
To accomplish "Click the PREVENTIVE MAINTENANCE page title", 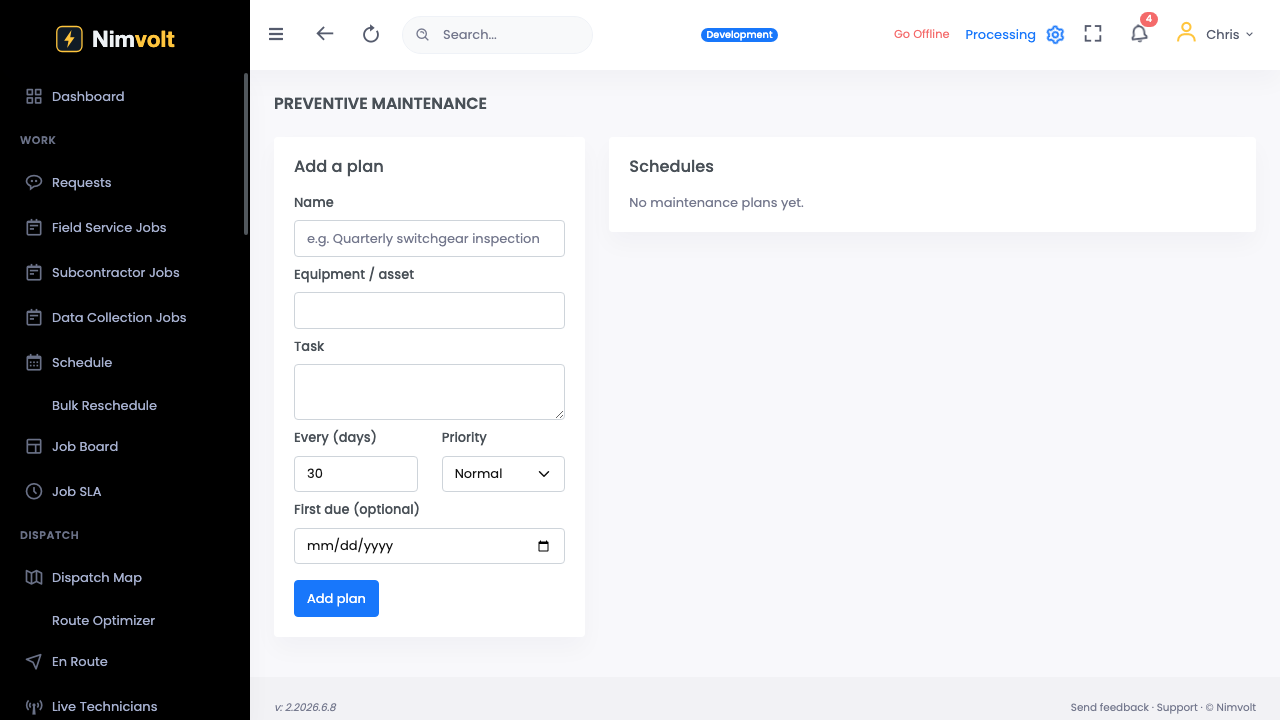I will pos(380,103).
